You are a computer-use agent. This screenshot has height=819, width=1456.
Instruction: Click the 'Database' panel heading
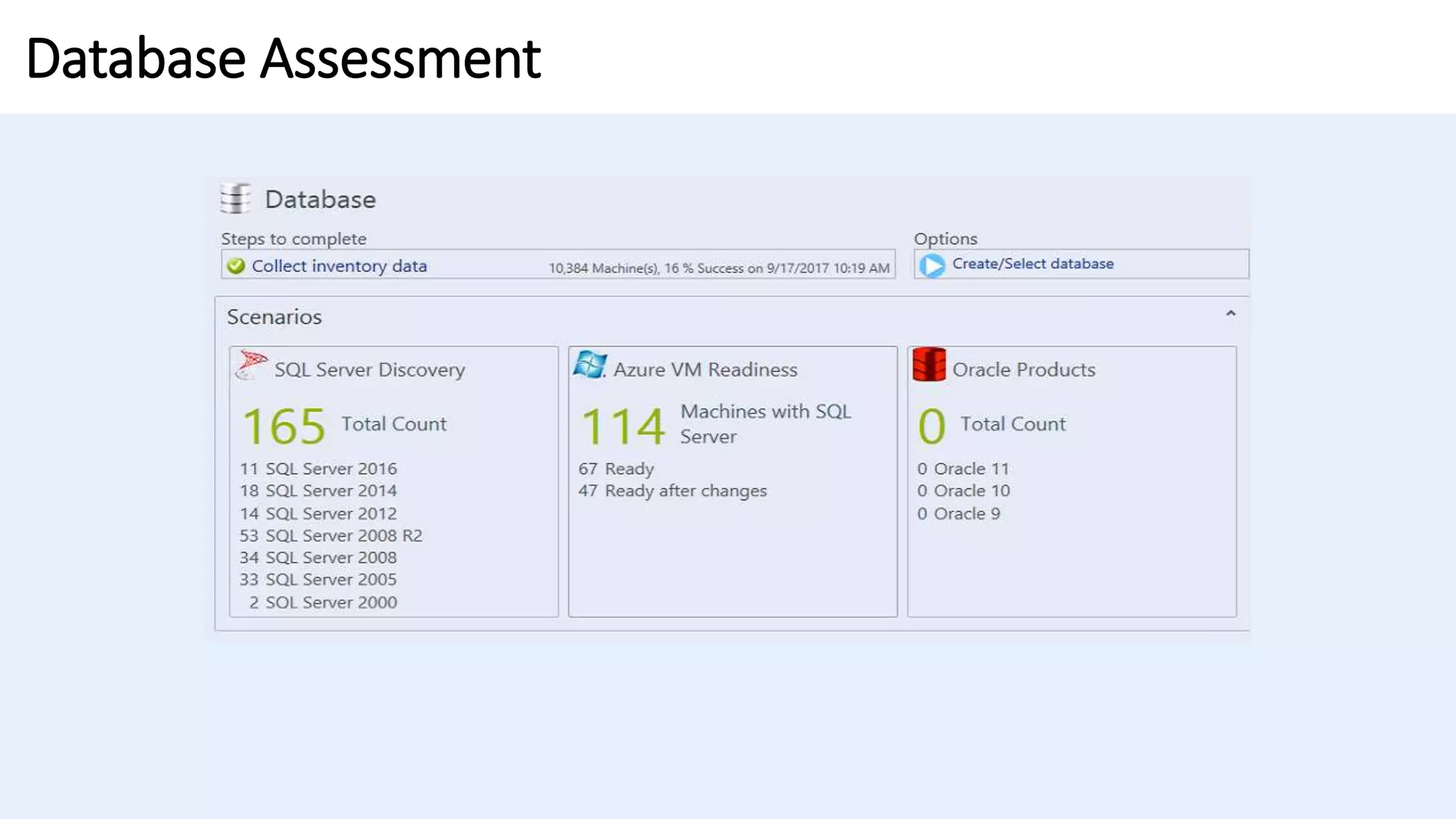tap(320, 199)
